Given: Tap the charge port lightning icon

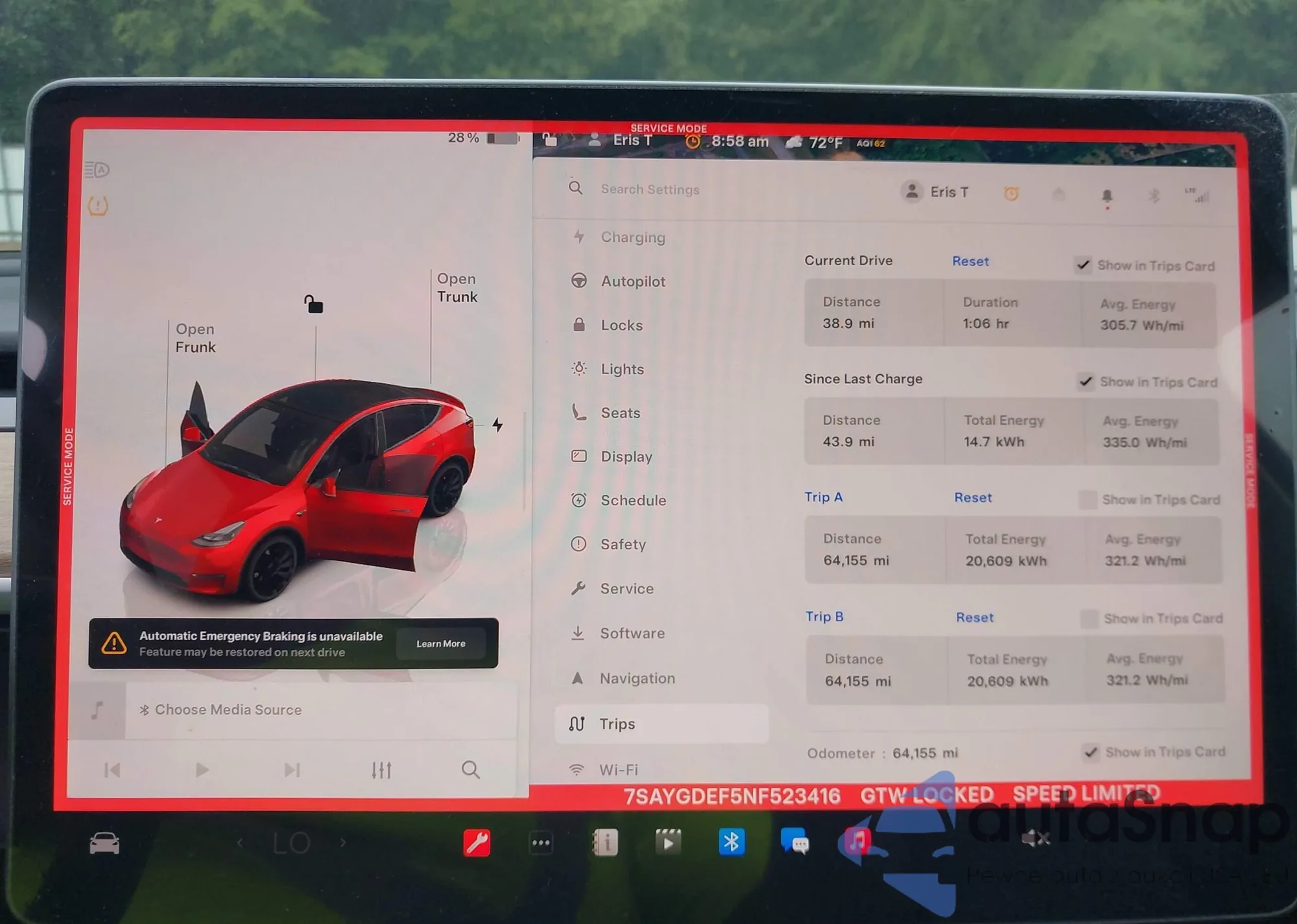Looking at the screenshot, I should pyautogui.click(x=497, y=425).
